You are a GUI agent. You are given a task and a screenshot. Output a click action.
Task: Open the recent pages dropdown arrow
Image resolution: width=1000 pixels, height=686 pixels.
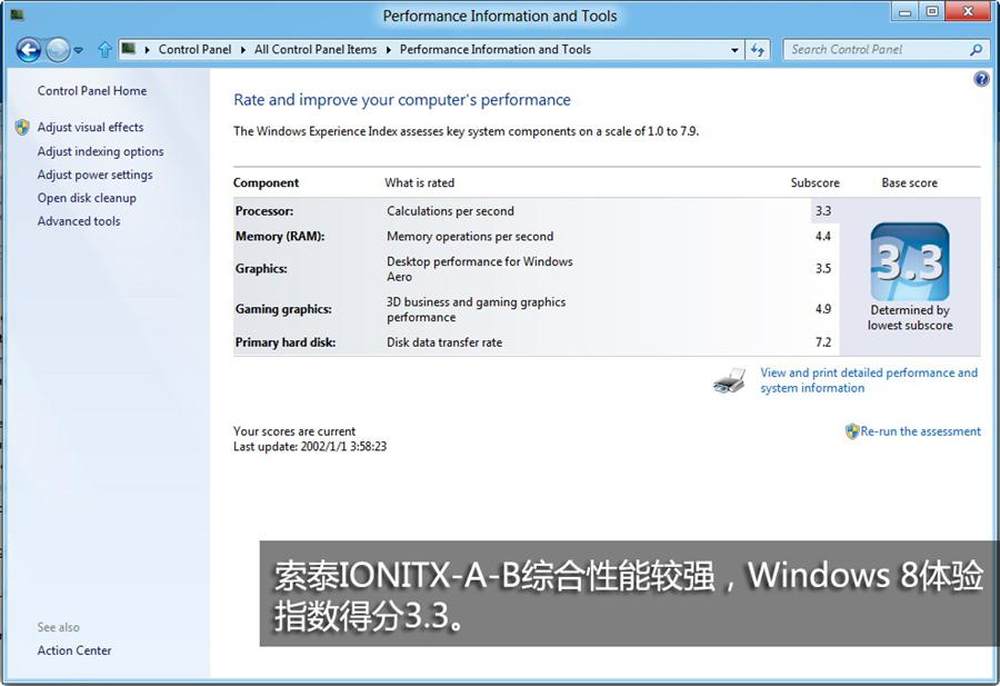[79, 50]
